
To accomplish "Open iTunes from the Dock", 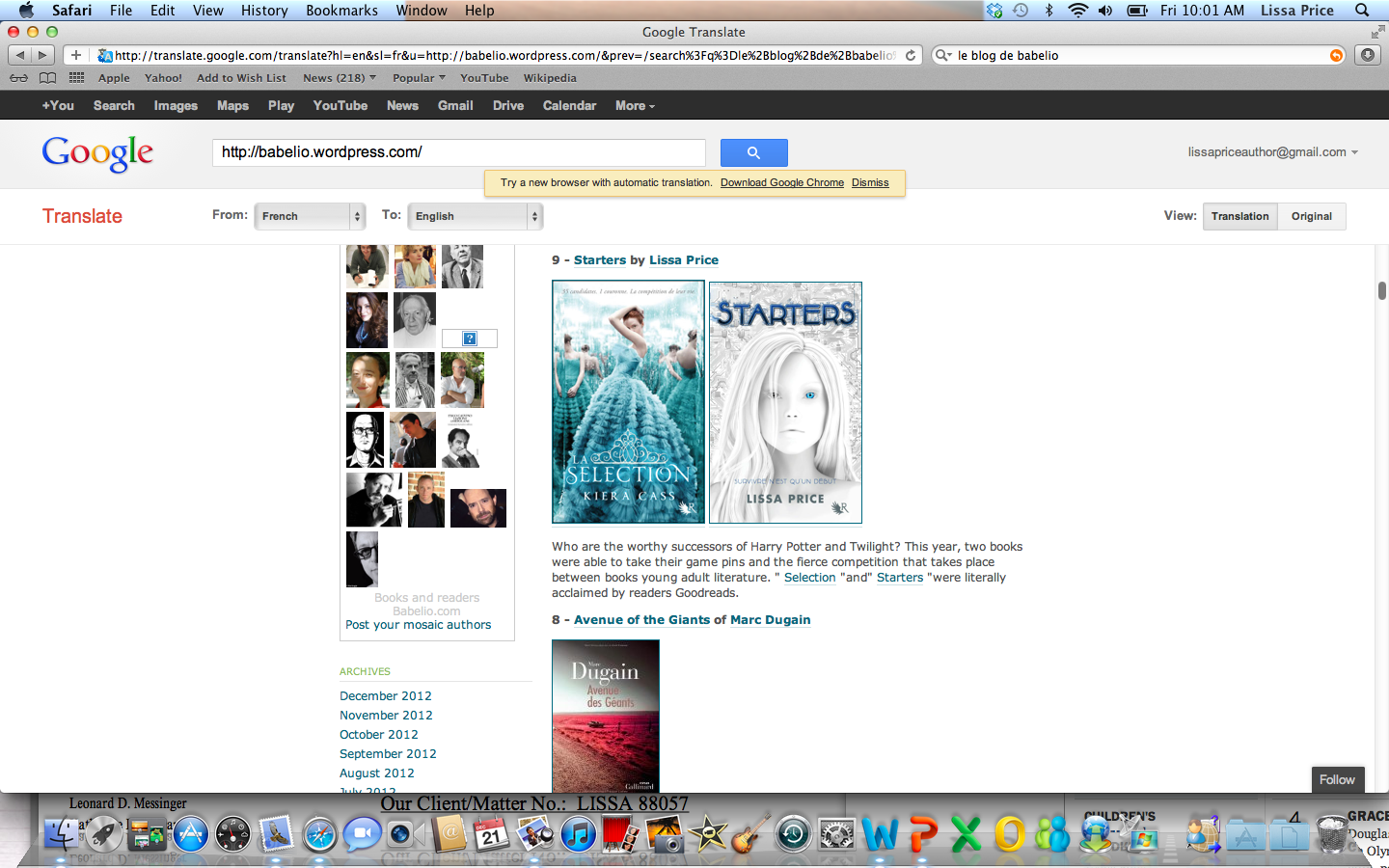I will [578, 833].
